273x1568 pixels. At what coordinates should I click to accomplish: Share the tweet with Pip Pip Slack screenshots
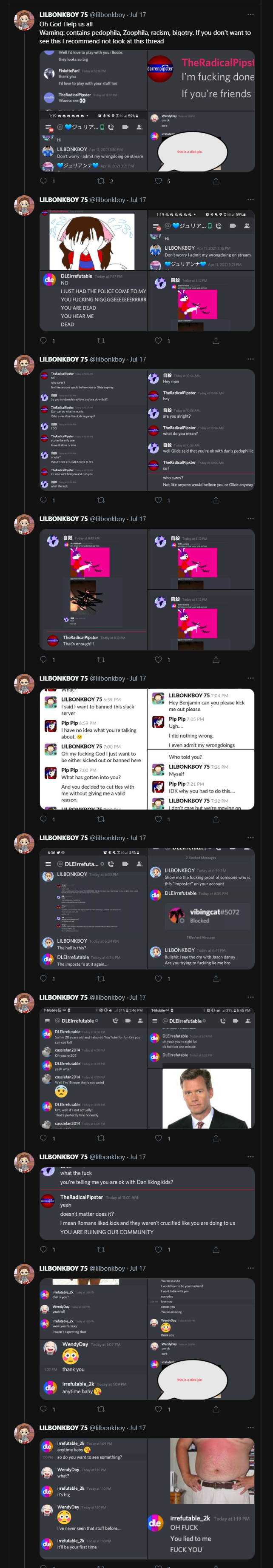point(216,819)
